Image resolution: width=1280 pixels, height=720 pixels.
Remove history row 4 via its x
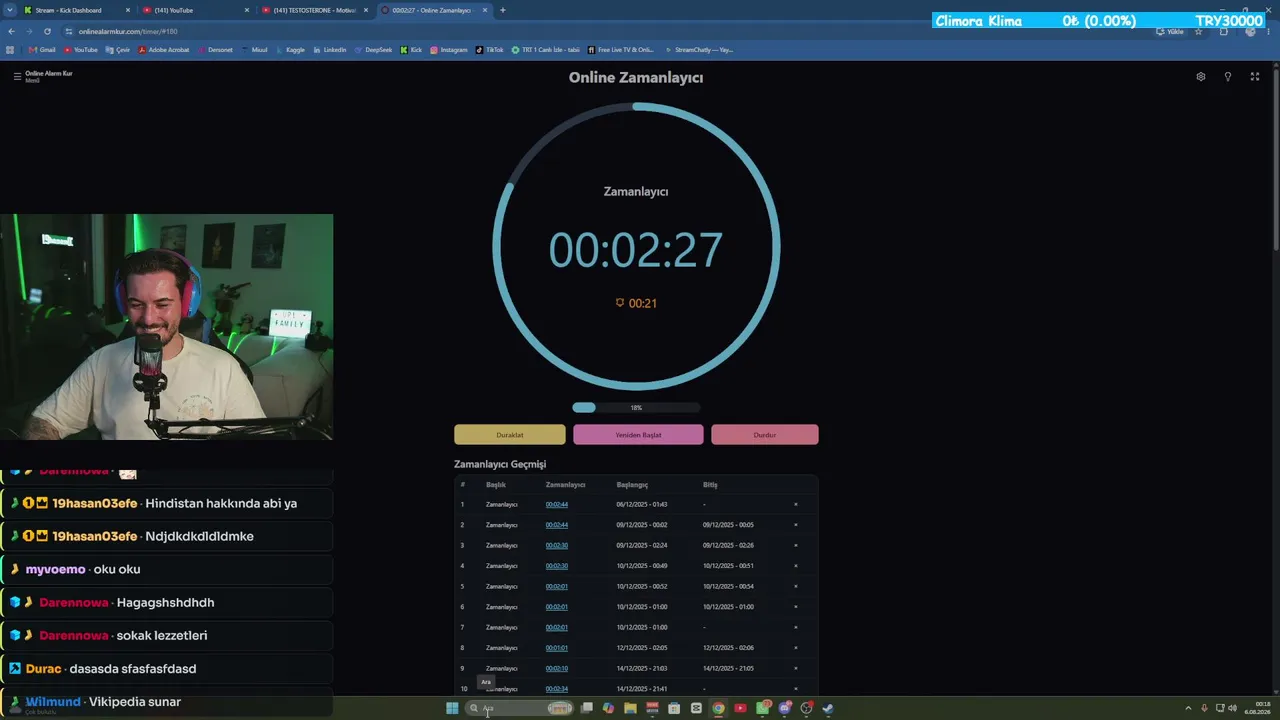coord(796,566)
